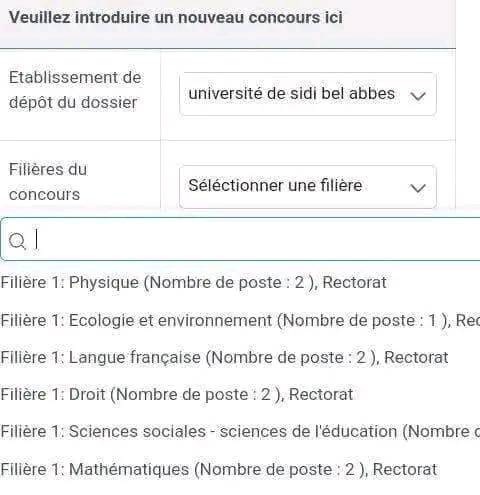This screenshot has width=480, height=495.
Task: Click the 'Veuillez introduire un nouveau concours ici' heading
Action: click(176, 17)
